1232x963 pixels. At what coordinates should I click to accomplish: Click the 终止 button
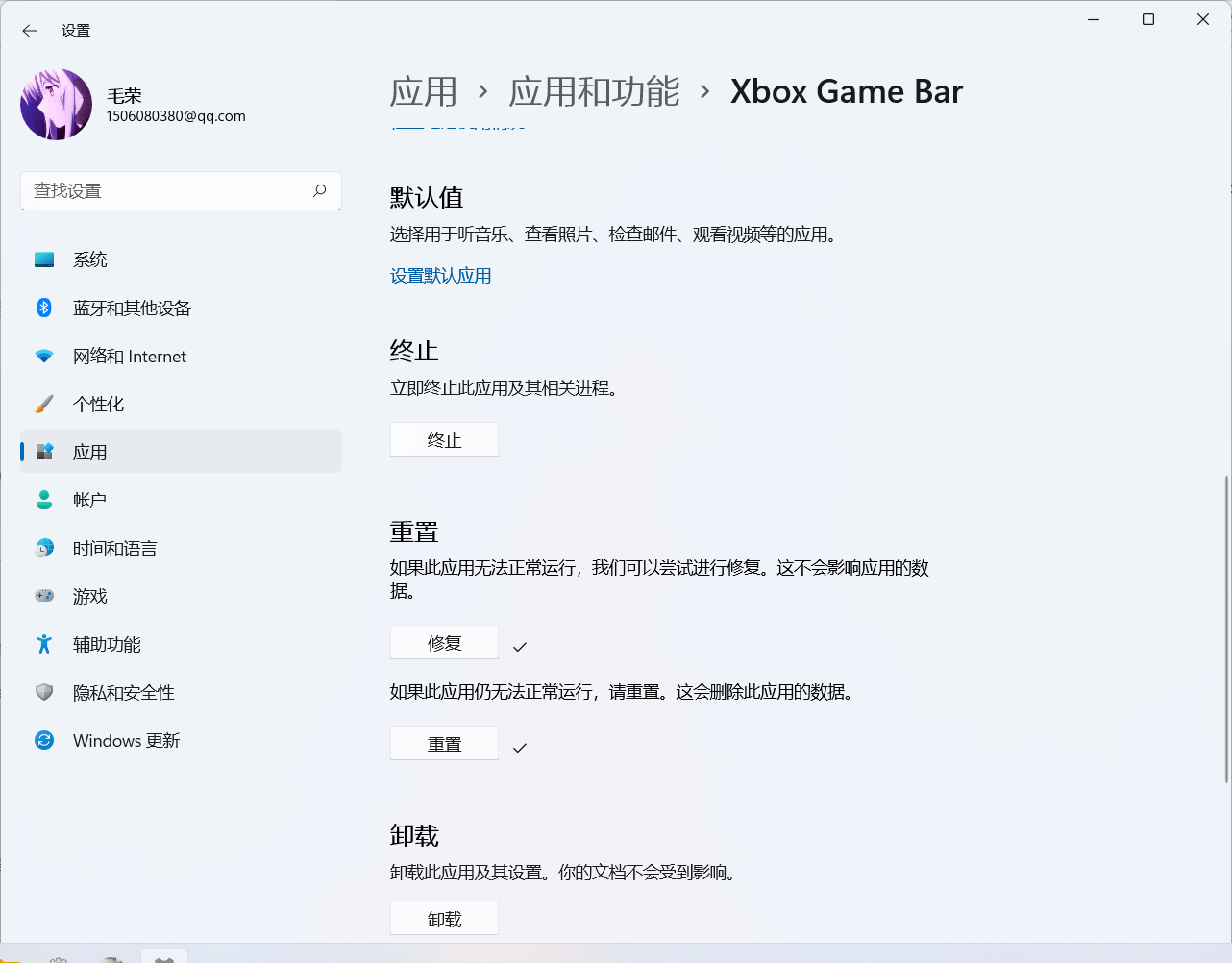444,439
